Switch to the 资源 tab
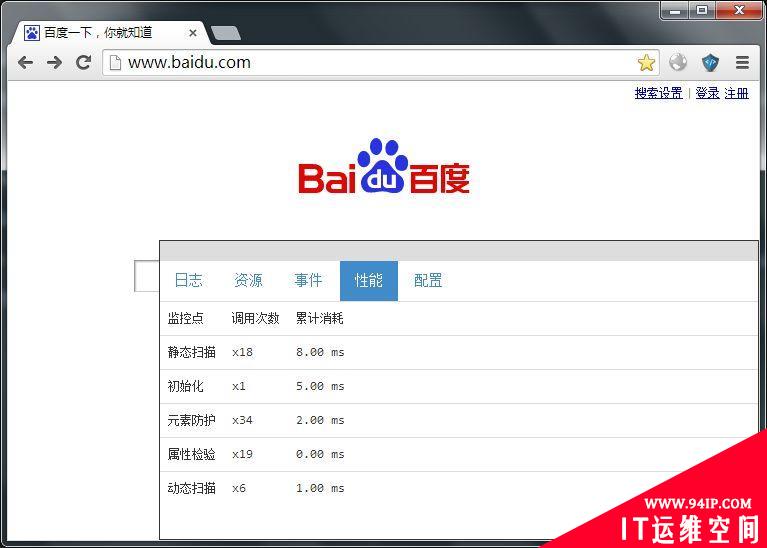This screenshot has height=548, width=767. pos(248,280)
